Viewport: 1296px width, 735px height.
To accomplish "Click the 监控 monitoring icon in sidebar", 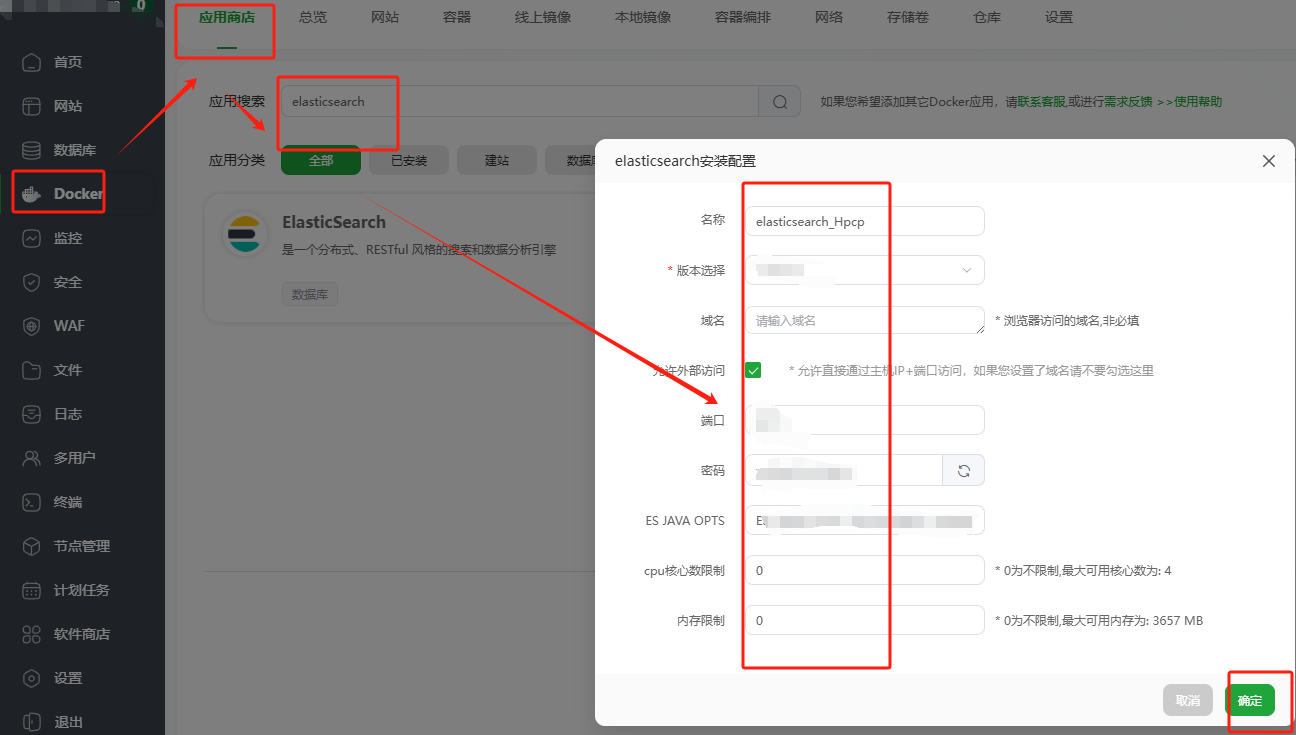I will point(33,238).
